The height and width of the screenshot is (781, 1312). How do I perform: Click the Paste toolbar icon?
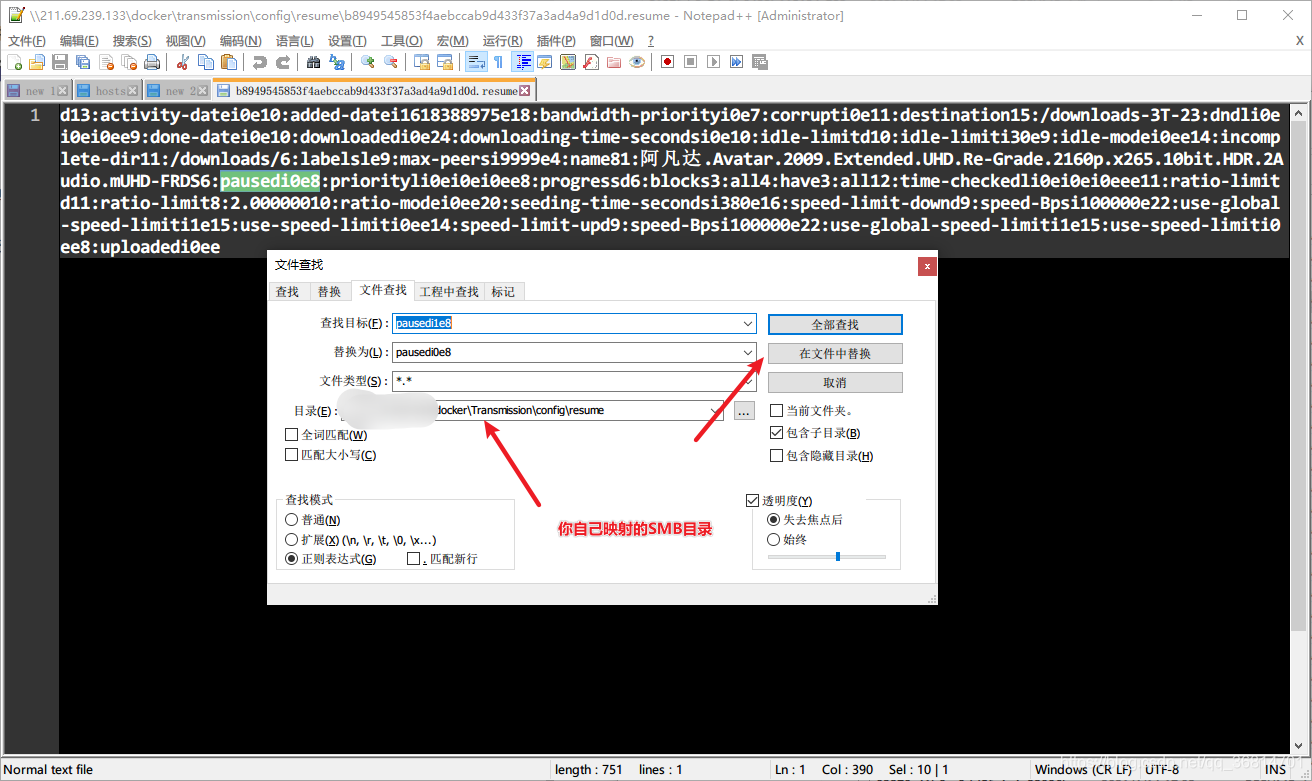tap(229, 62)
